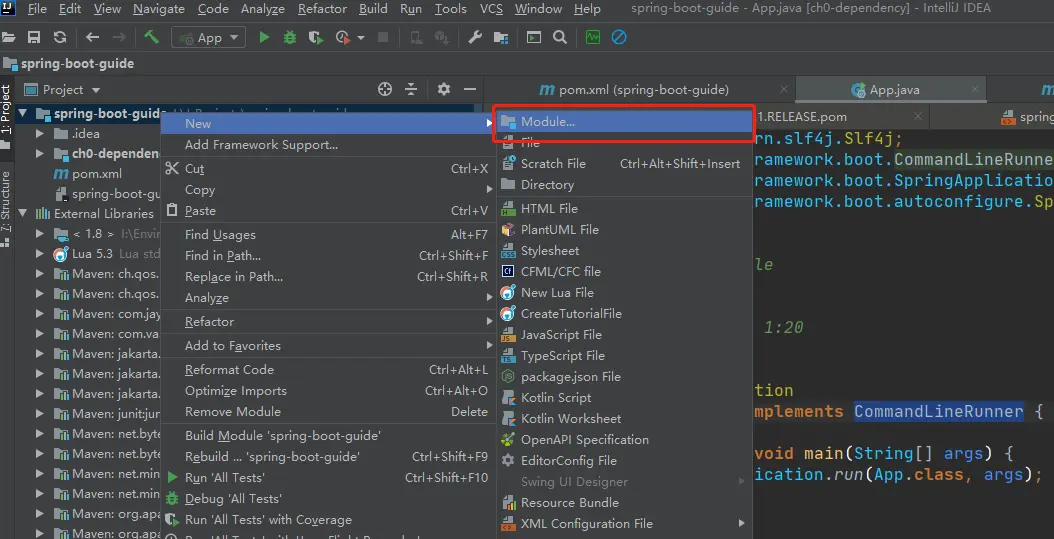
Task: Collapse all with Project panel icon
Action: (x=411, y=89)
